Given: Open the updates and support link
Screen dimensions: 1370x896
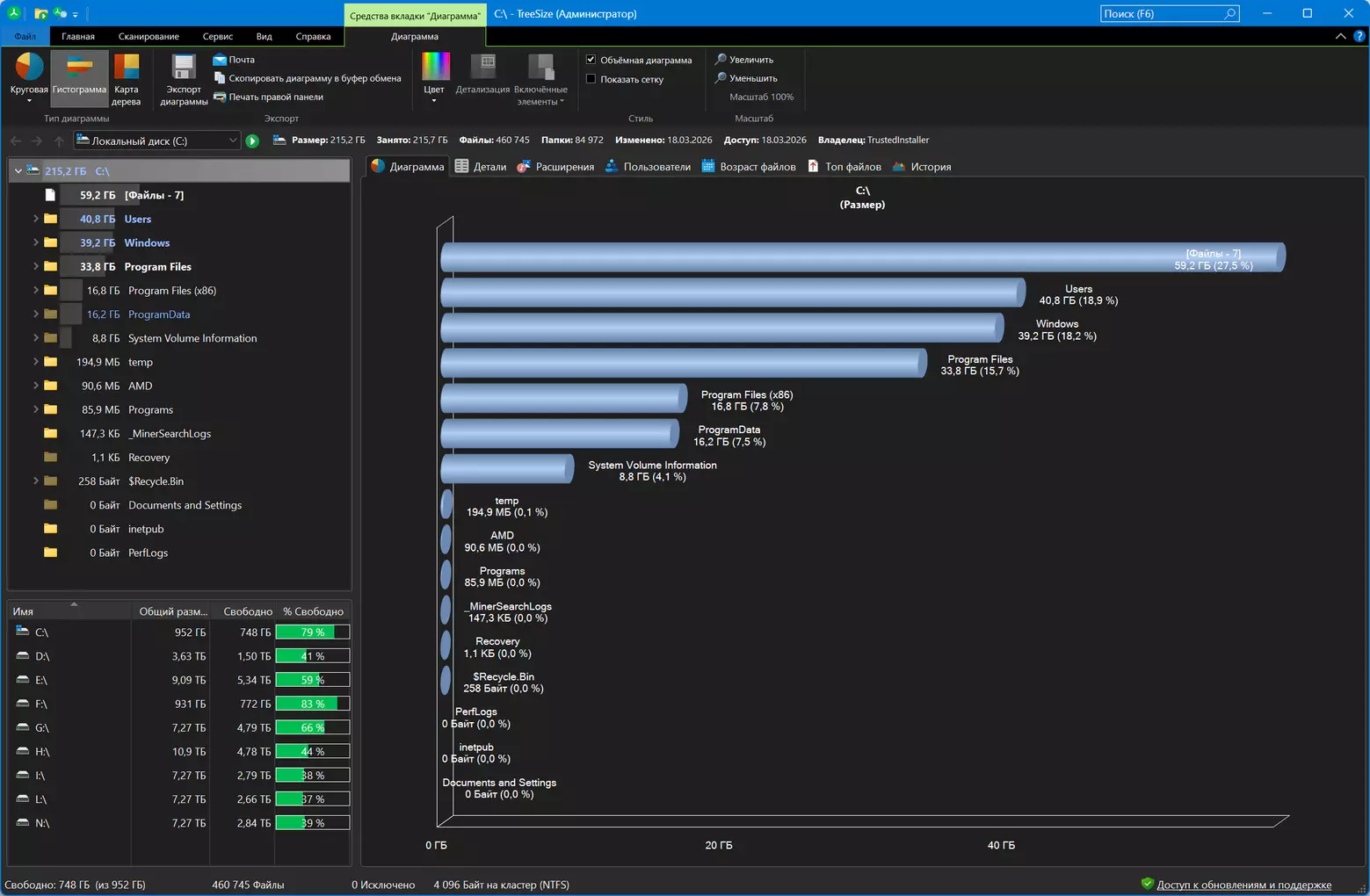Looking at the screenshot, I should click(x=1243, y=885).
